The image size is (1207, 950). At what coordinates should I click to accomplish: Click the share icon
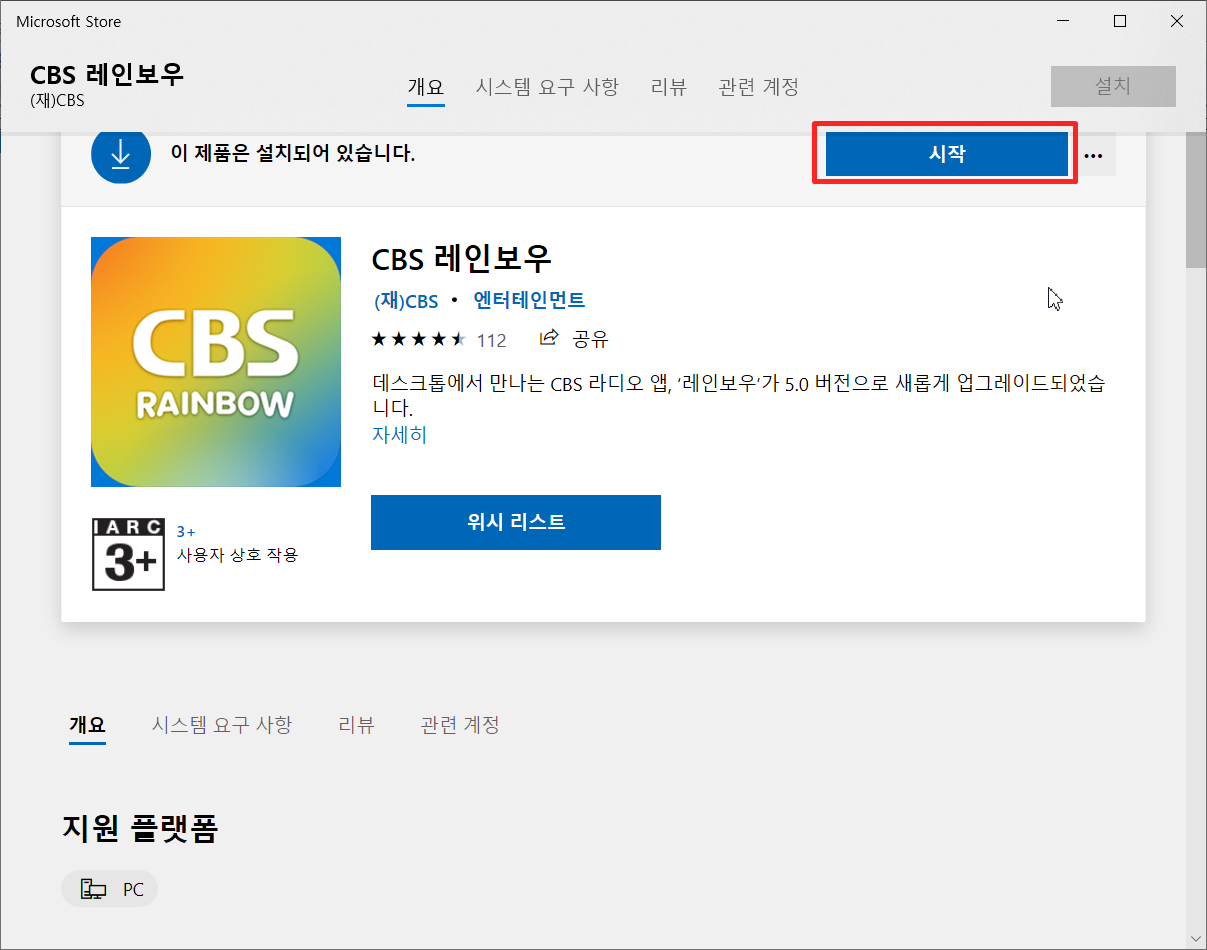point(548,338)
